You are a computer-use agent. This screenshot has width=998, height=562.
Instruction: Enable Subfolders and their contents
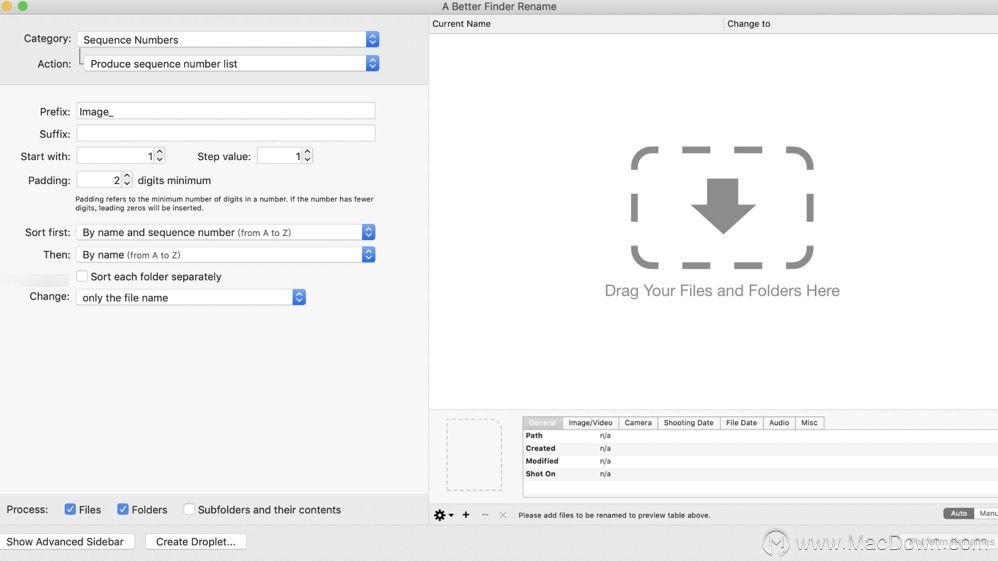(189, 509)
